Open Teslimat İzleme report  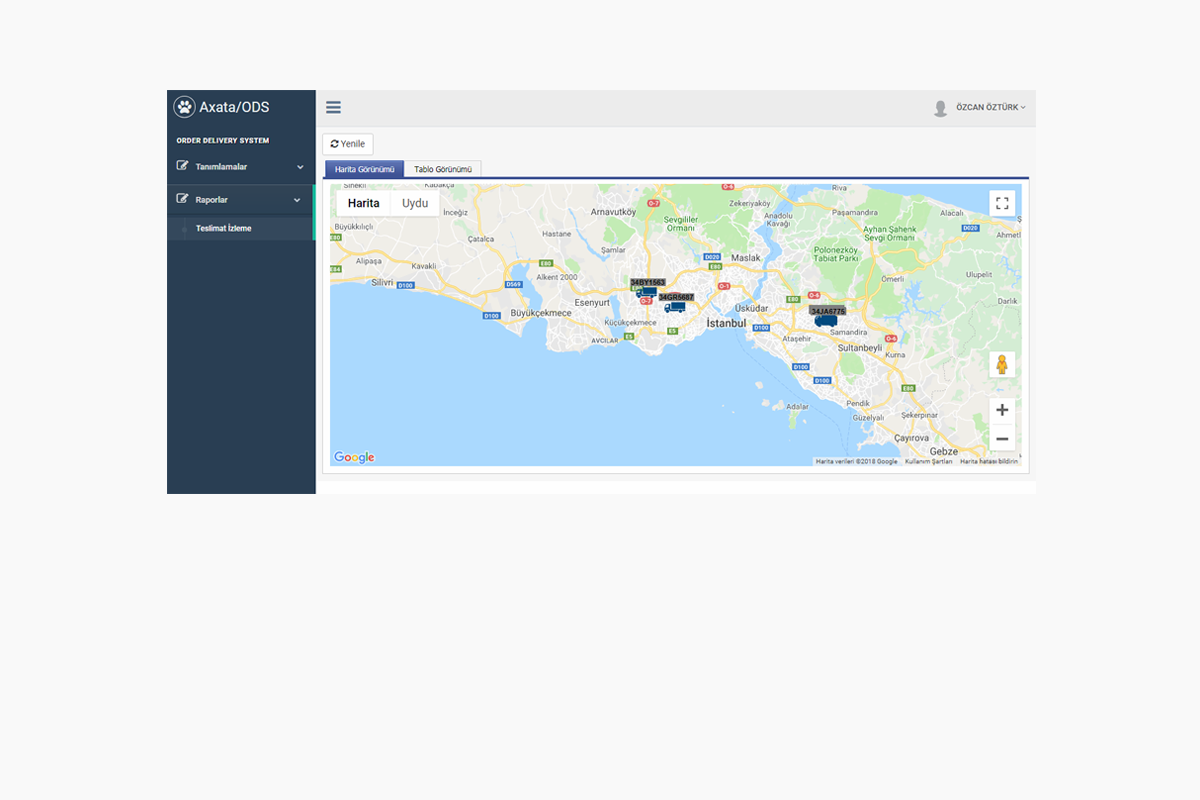(x=224, y=229)
